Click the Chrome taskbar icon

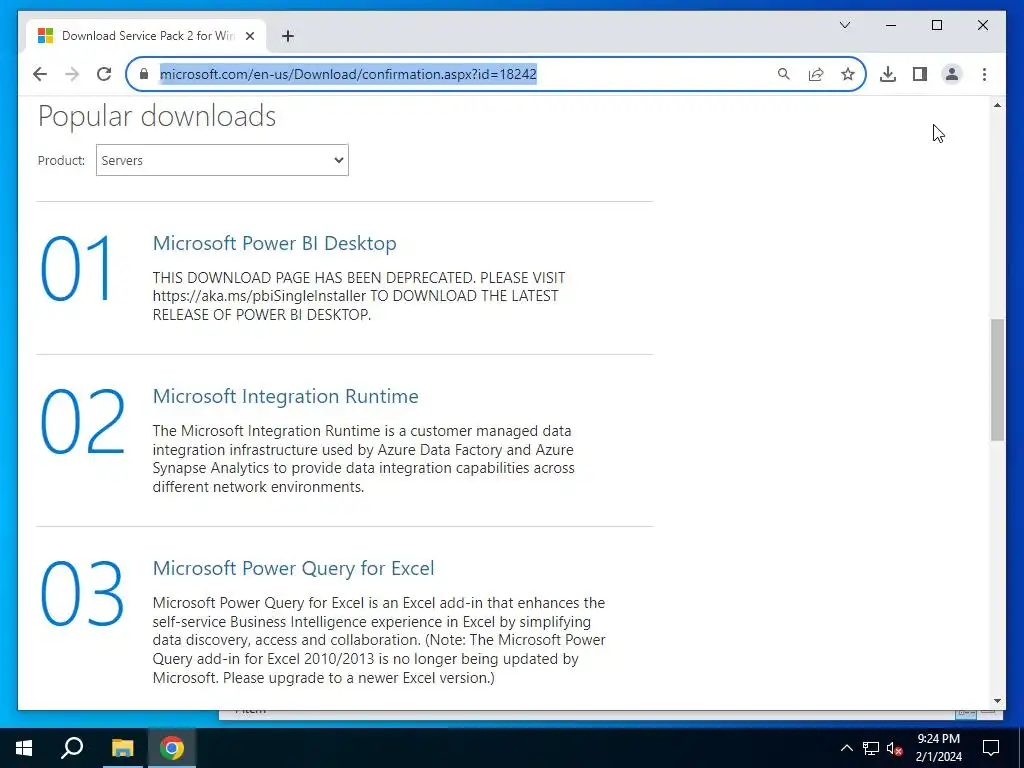coord(172,748)
